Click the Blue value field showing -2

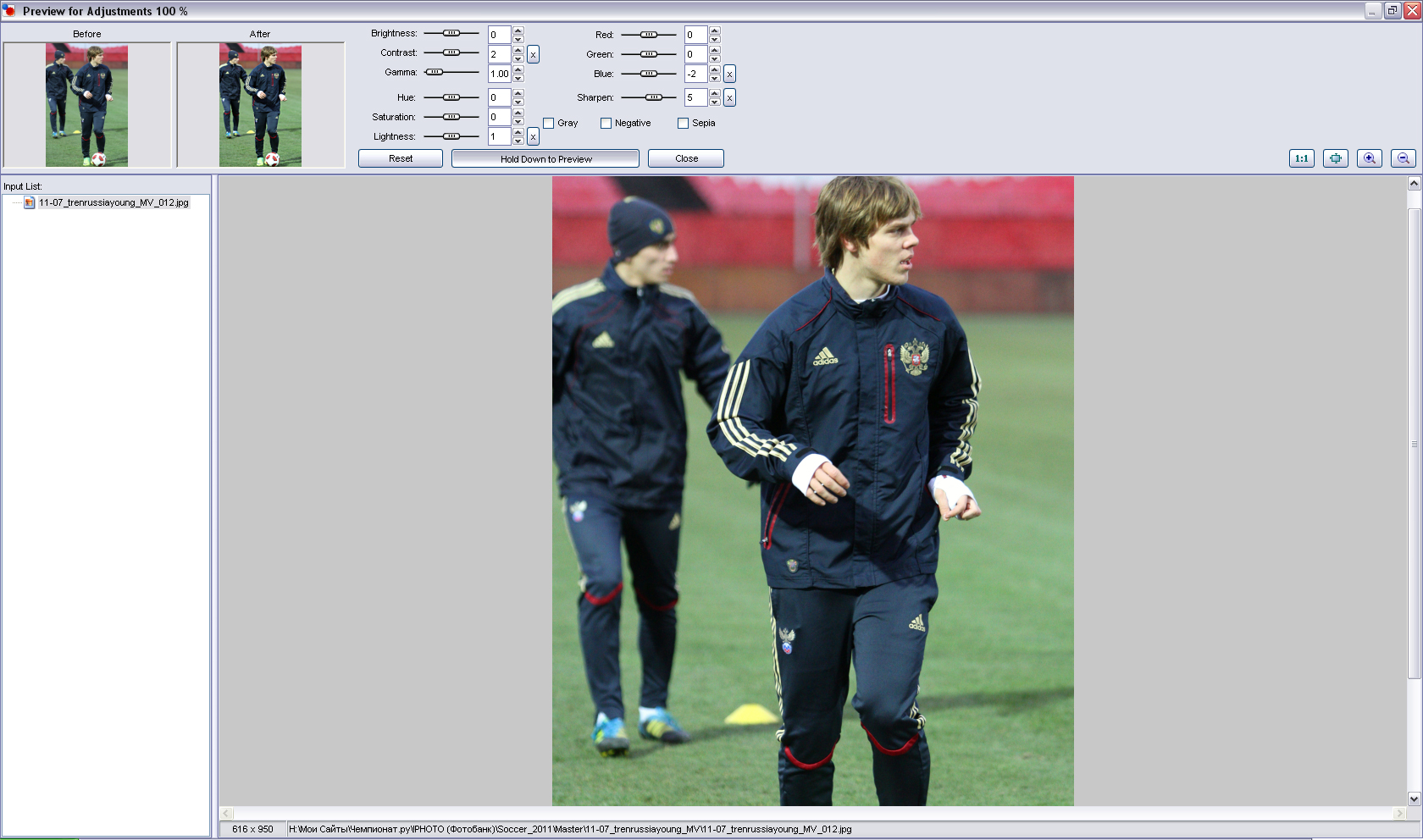pos(696,74)
